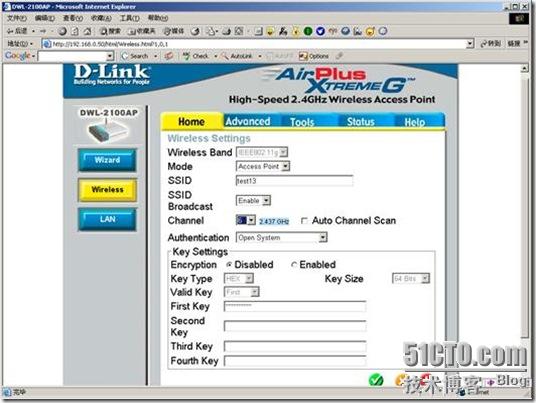Click the History icon in IE toolbar
The width and height of the screenshot is (536, 403).
195,31
